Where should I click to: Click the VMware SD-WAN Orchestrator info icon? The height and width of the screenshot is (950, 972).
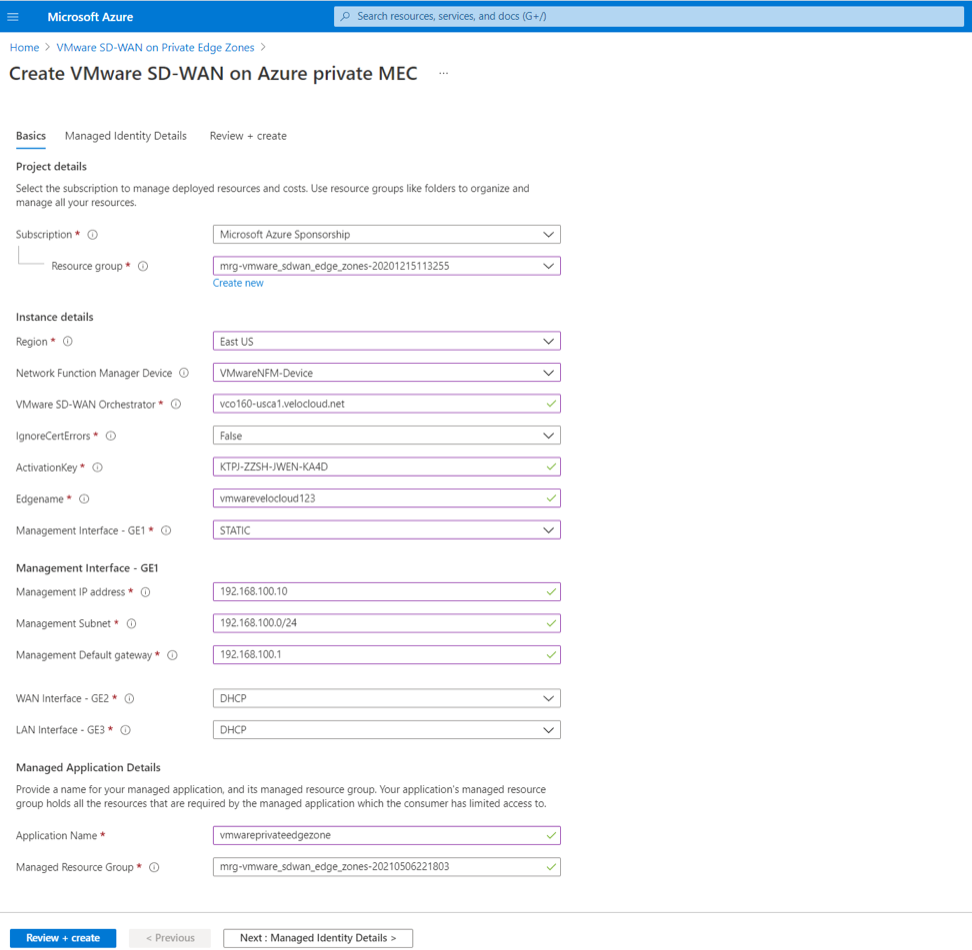(176, 404)
